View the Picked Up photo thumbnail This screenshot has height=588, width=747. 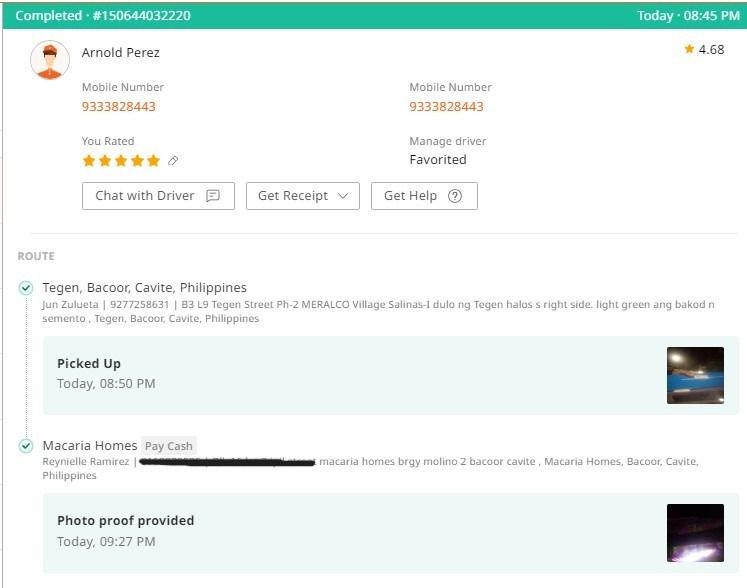coord(695,375)
